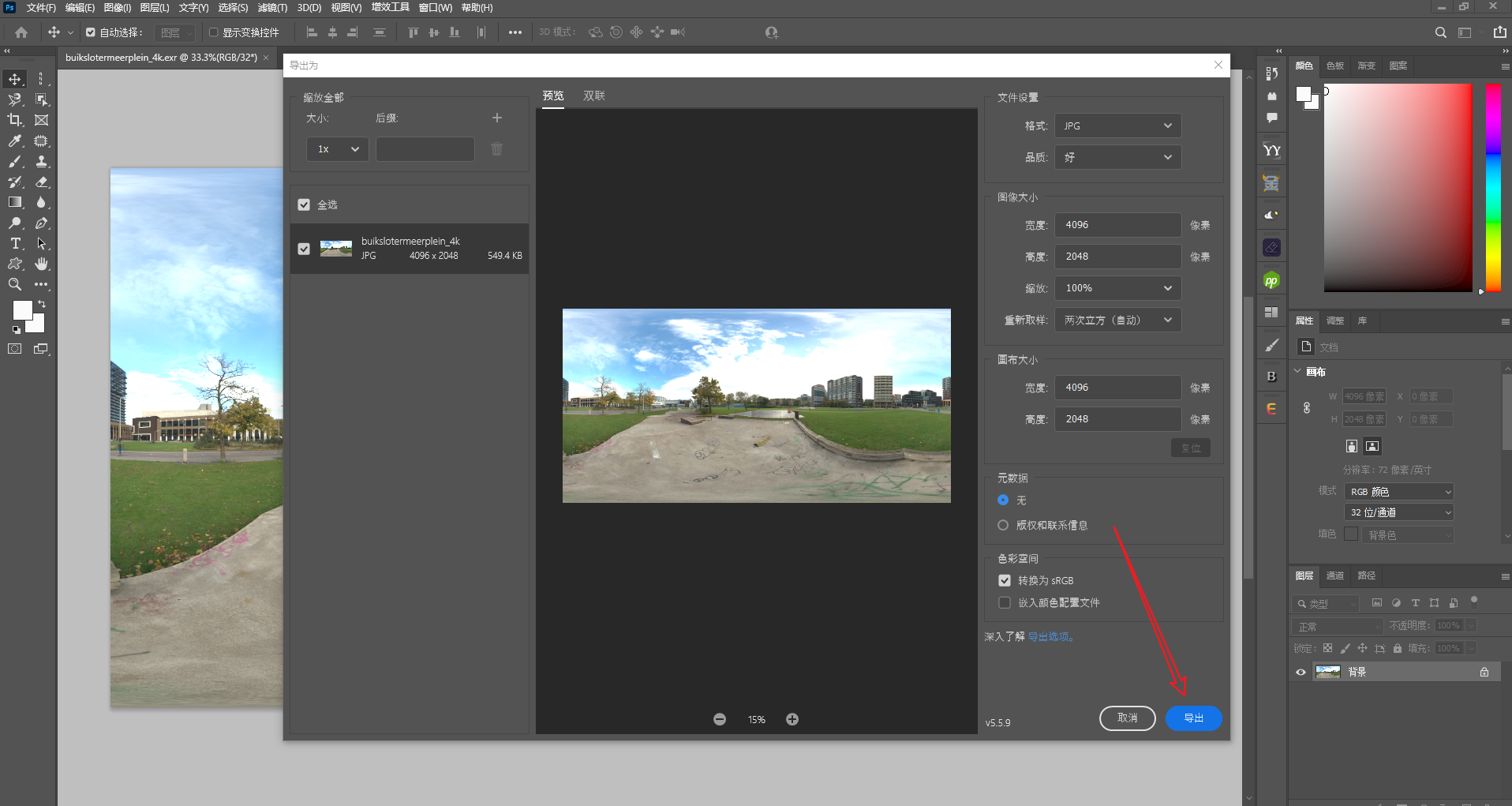Open the layer filter type dropdown
Screen dimensions: 1512x806
point(1326,604)
